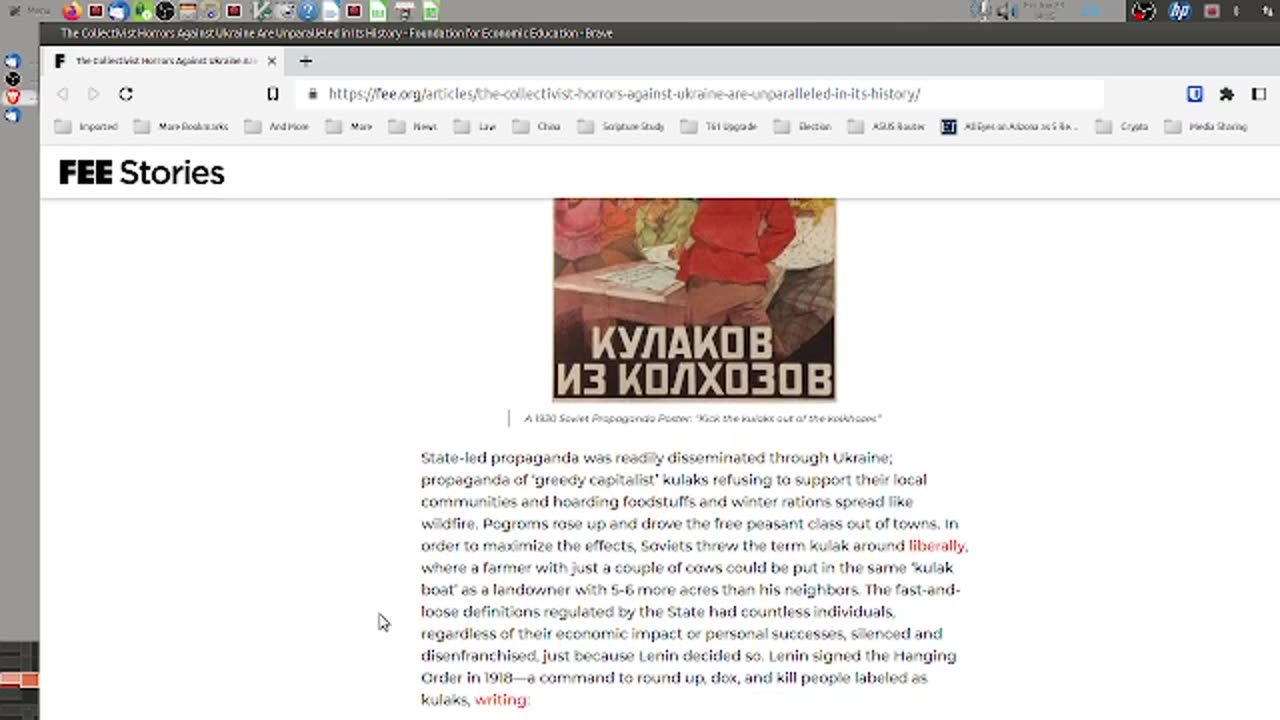1280x720 pixels.
Task: Open the T61 Upgrade bookmarks folder
Action: pos(719,127)
